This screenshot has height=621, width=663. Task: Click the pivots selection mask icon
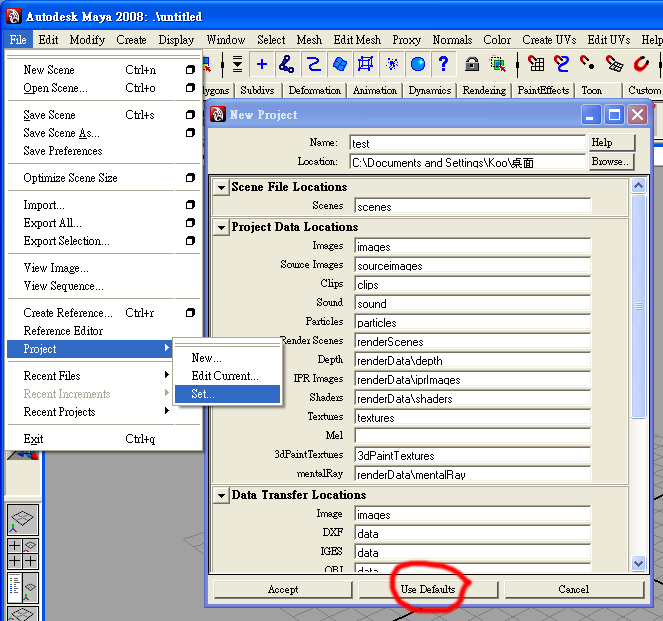tap(392, 64)
